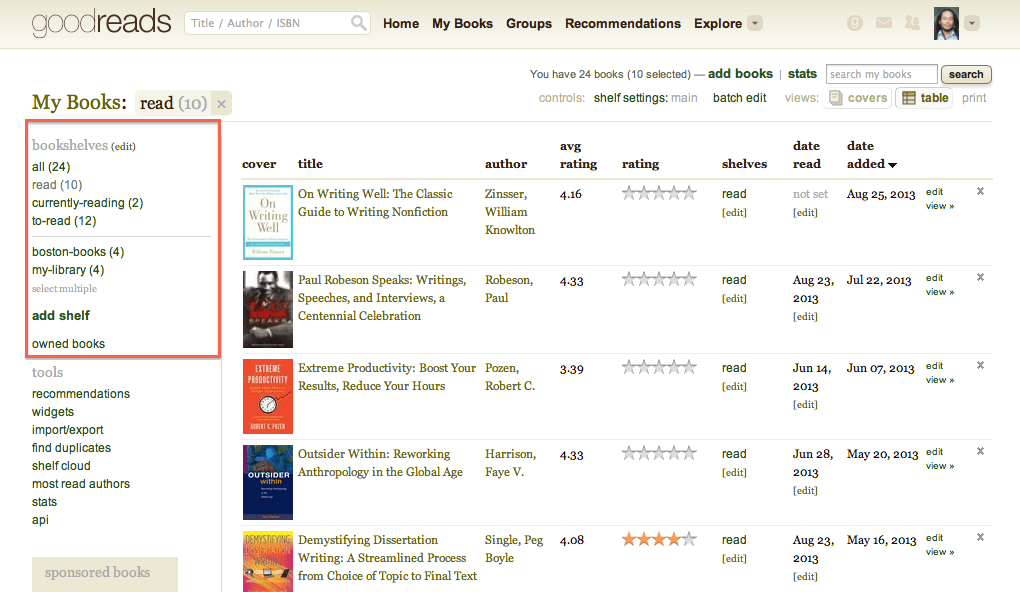1020x592 pixels.
Task: Edit date read for On Writing Well
Action: [x=805, y=212]
